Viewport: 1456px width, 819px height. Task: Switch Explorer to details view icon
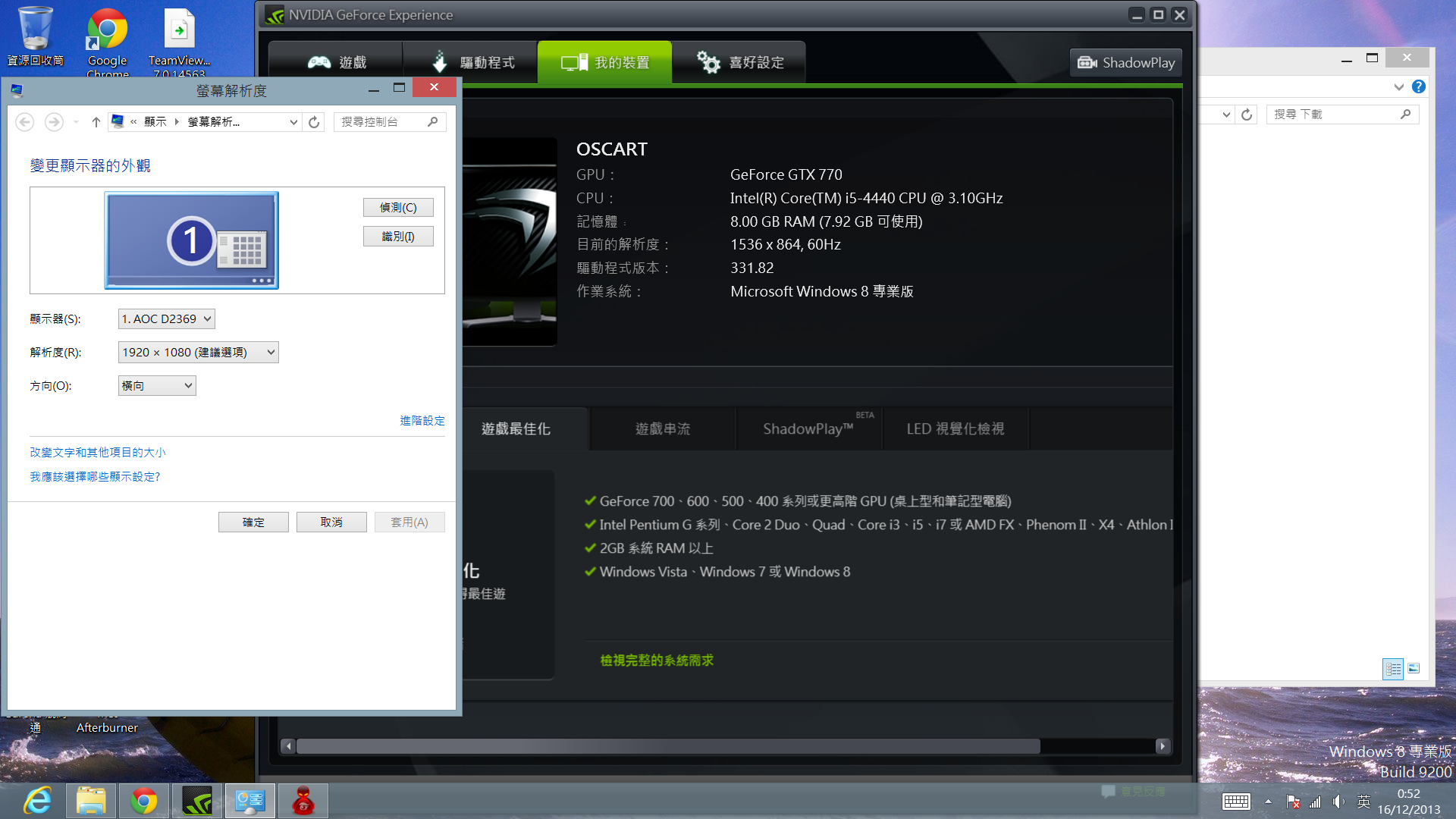tap(1393, 669)
